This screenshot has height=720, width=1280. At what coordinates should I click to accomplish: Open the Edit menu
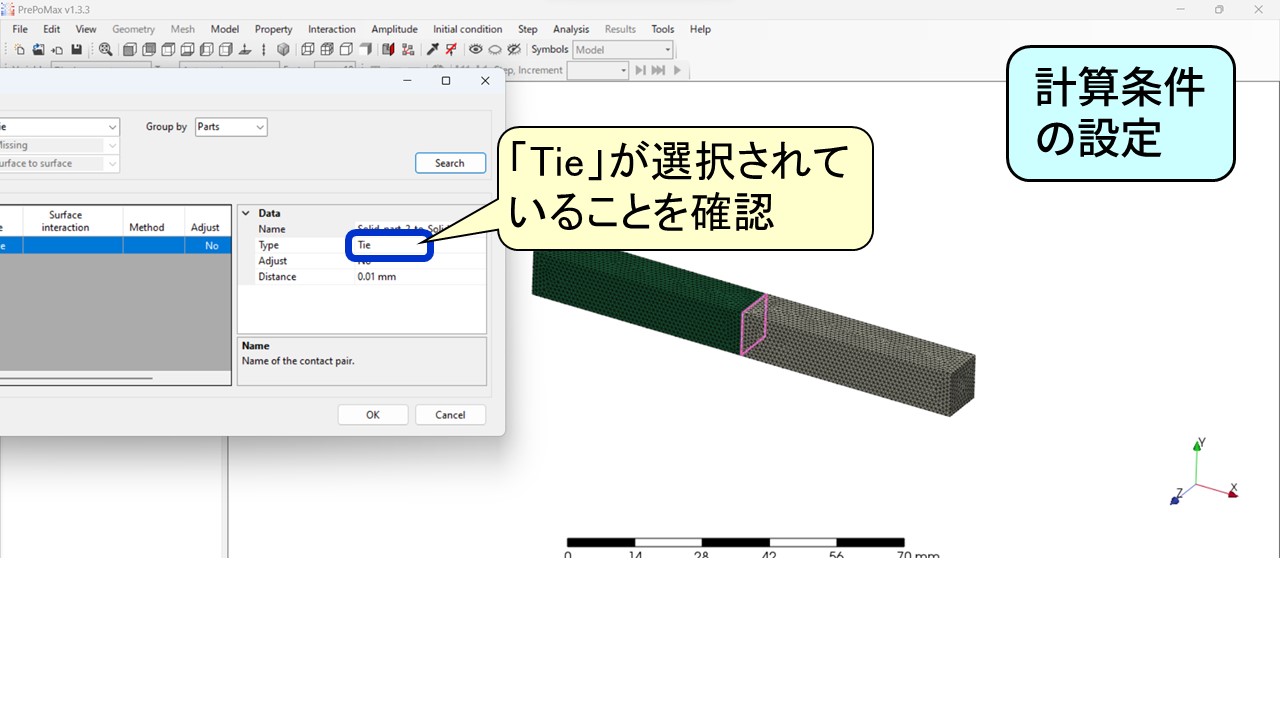[52, 29]
